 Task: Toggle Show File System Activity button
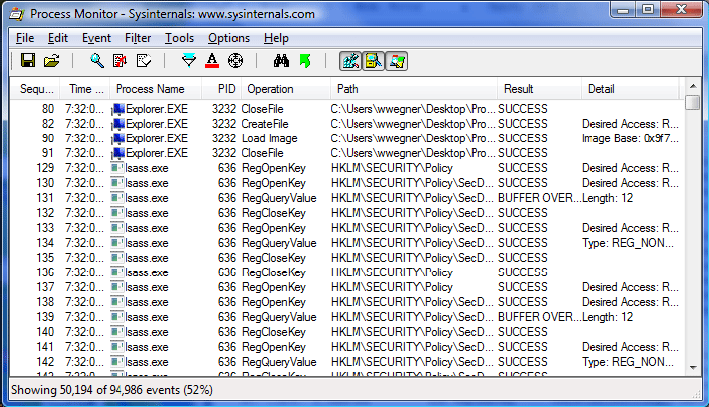click(373, 61)
